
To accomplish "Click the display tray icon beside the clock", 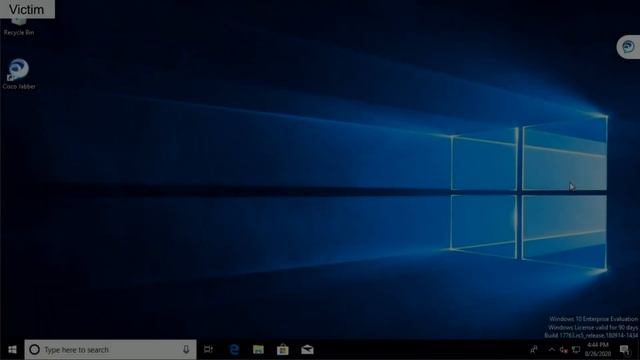I will pos(576,350).
